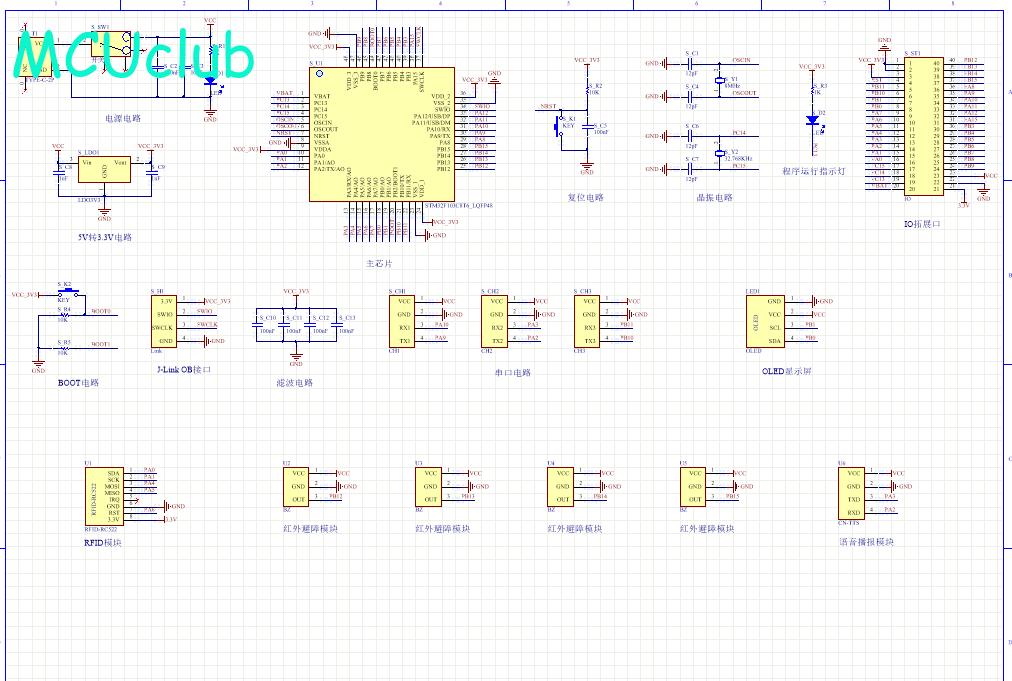The image size is (1012, 681).
Task: Click the '滤波电路' section label
Action: point(295,382)
